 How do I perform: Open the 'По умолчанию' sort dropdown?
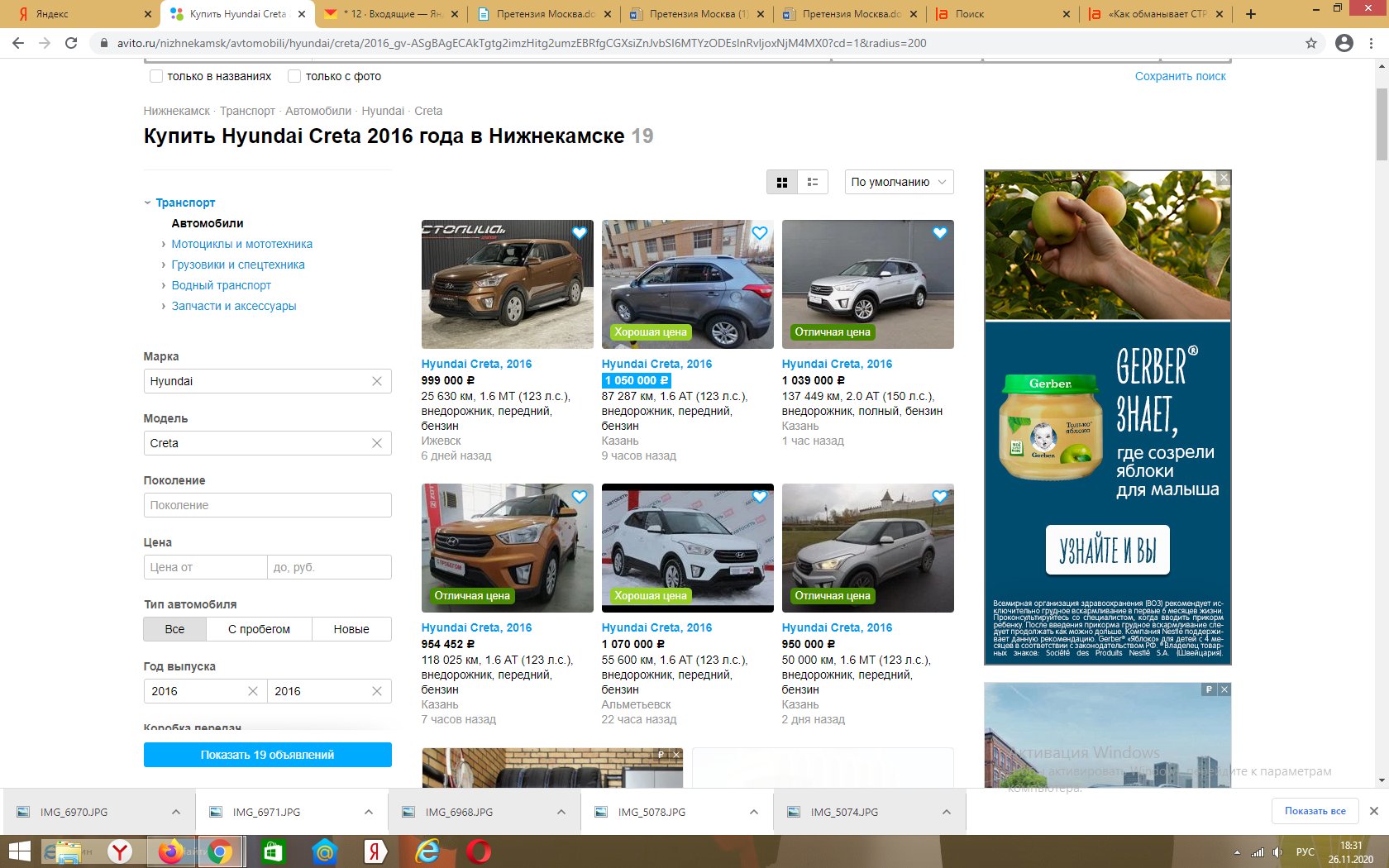click(x=899, y=182)
